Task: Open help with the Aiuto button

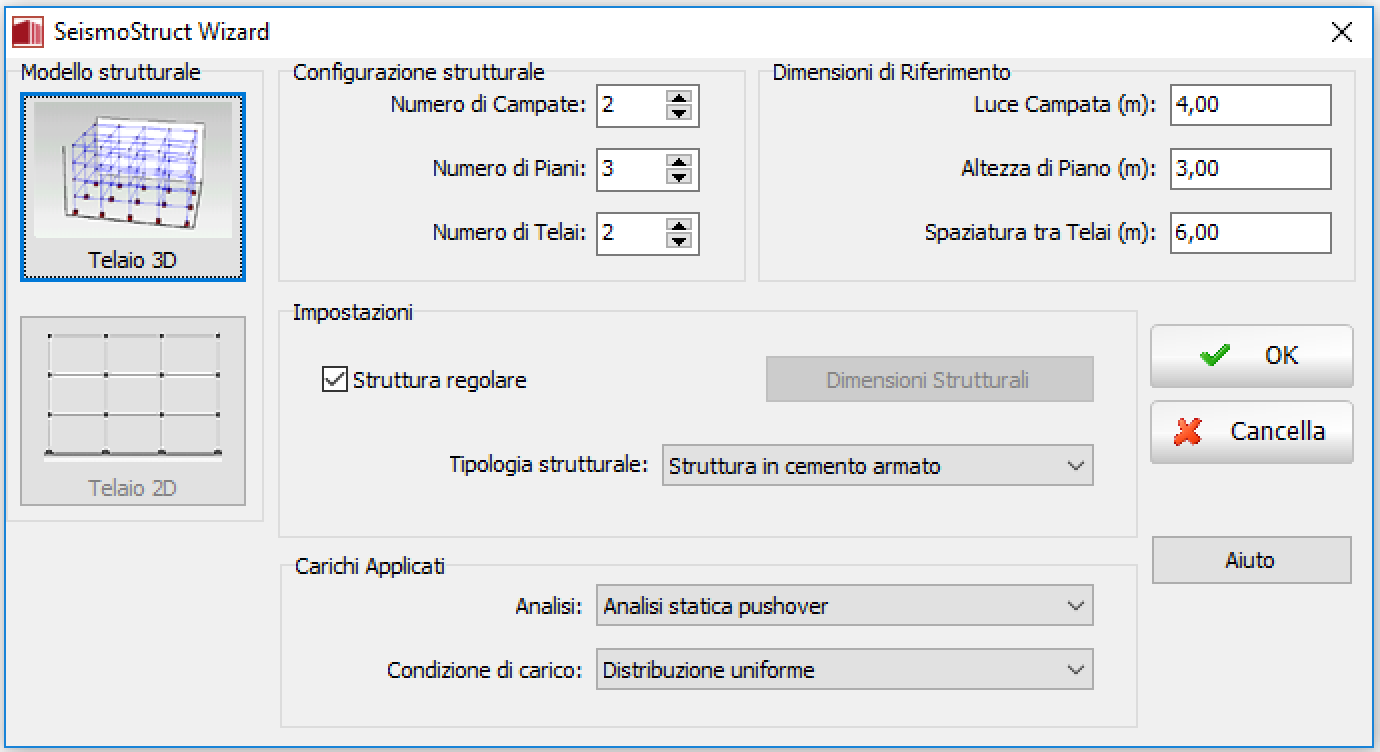Action: (1251, 560)
